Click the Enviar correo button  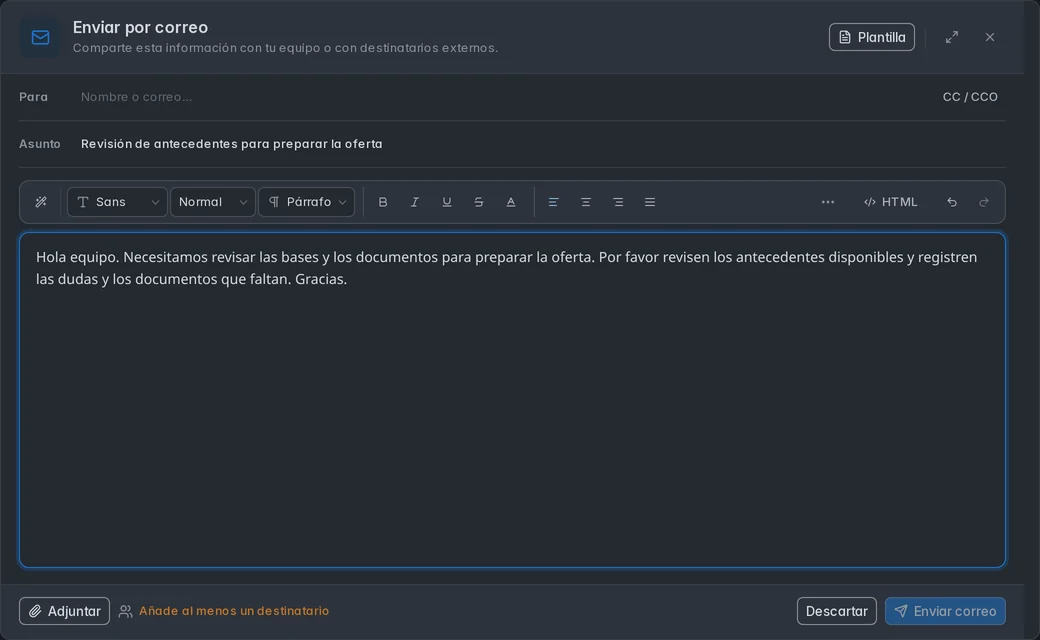tap(945, 611)
